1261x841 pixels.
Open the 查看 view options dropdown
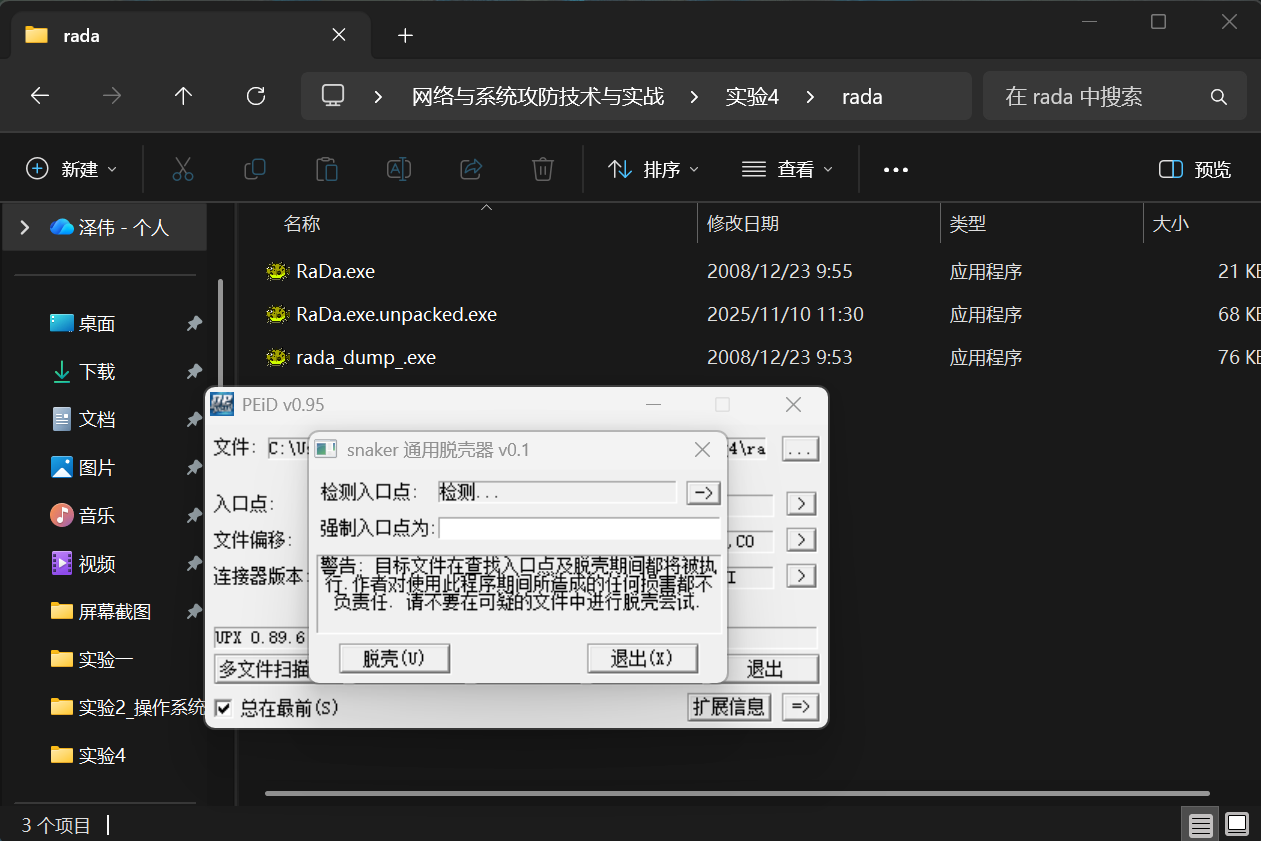click(787, 169)
